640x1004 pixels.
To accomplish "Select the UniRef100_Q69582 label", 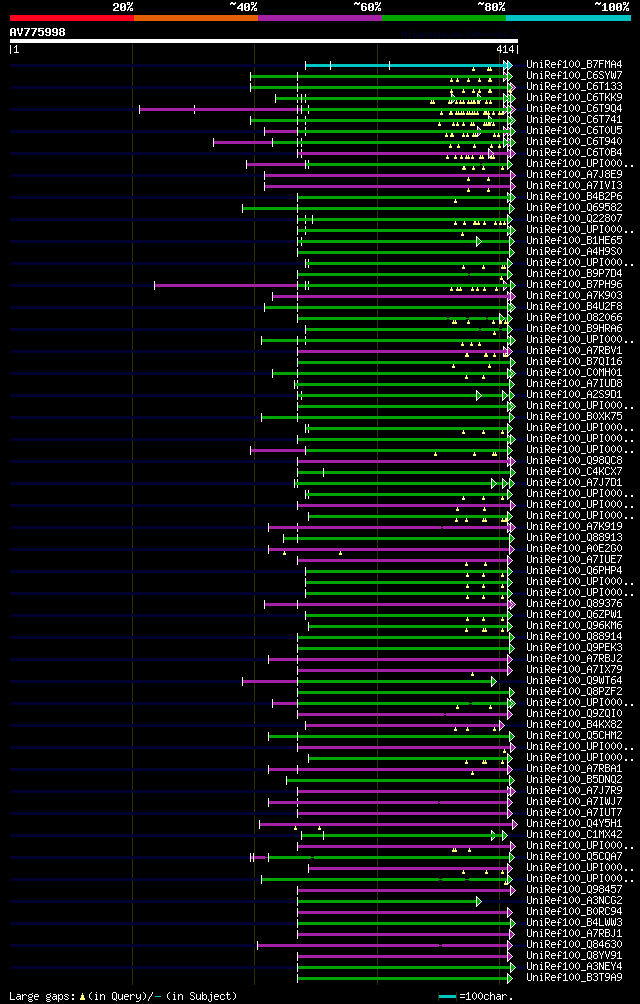I will click(x=573, y=207).
